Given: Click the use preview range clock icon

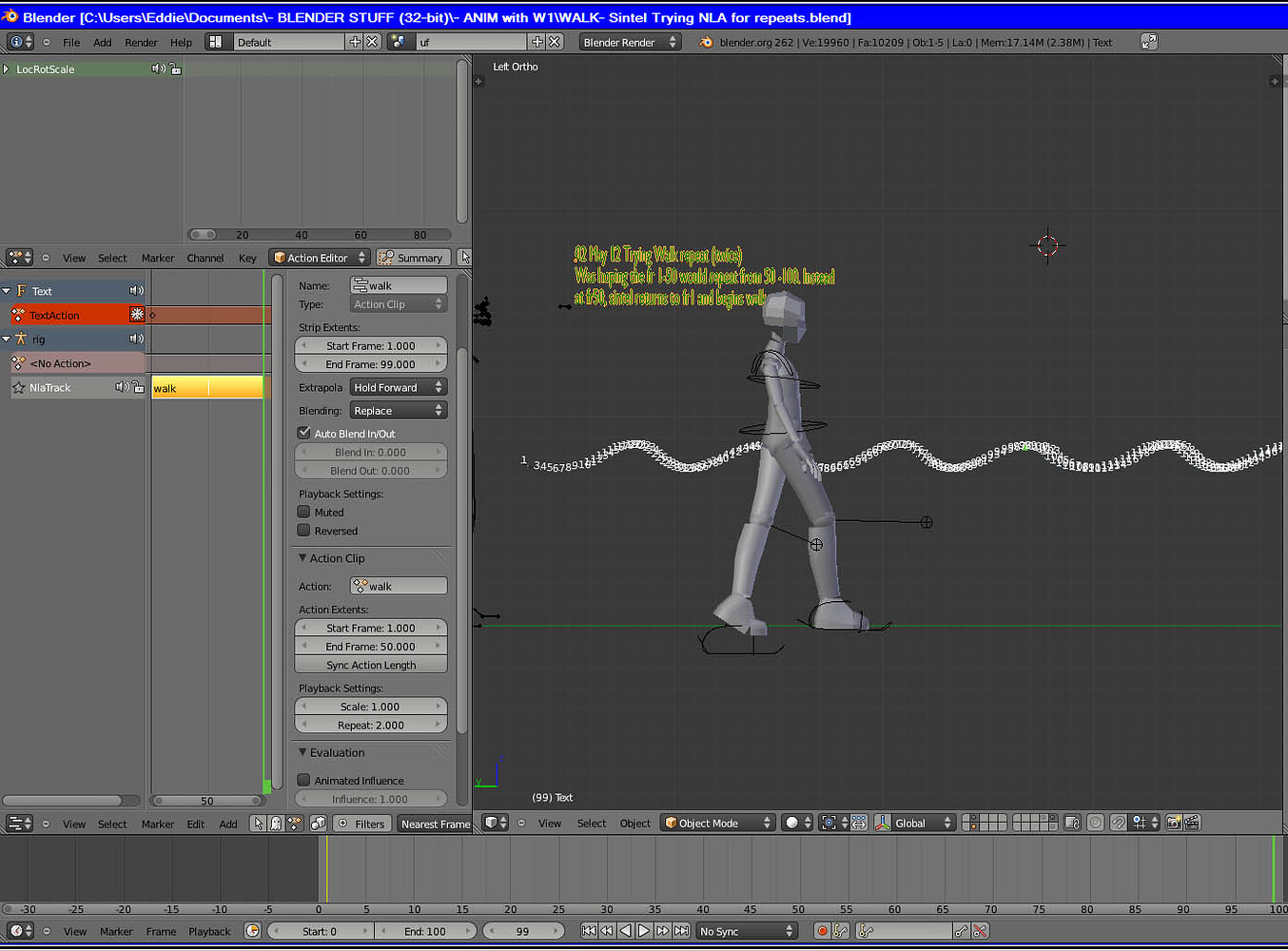Looking at the screenshot, I should pos(252,931).
